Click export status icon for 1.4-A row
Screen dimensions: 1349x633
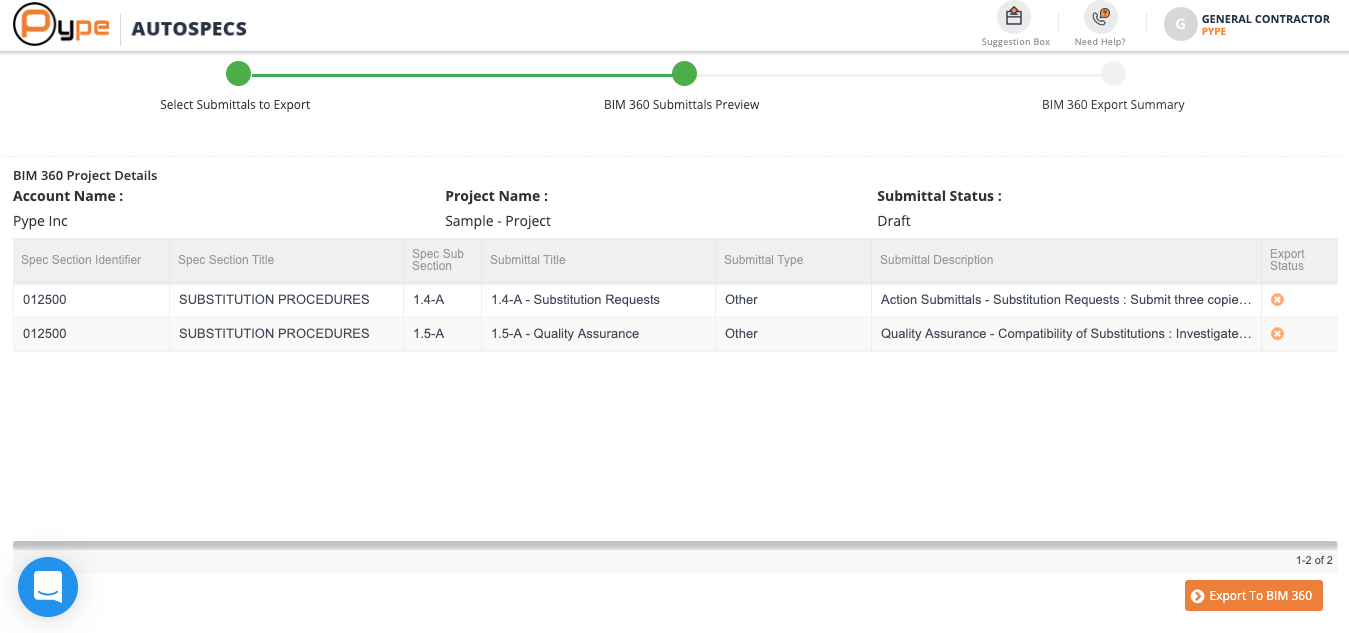click(1277, 300)
